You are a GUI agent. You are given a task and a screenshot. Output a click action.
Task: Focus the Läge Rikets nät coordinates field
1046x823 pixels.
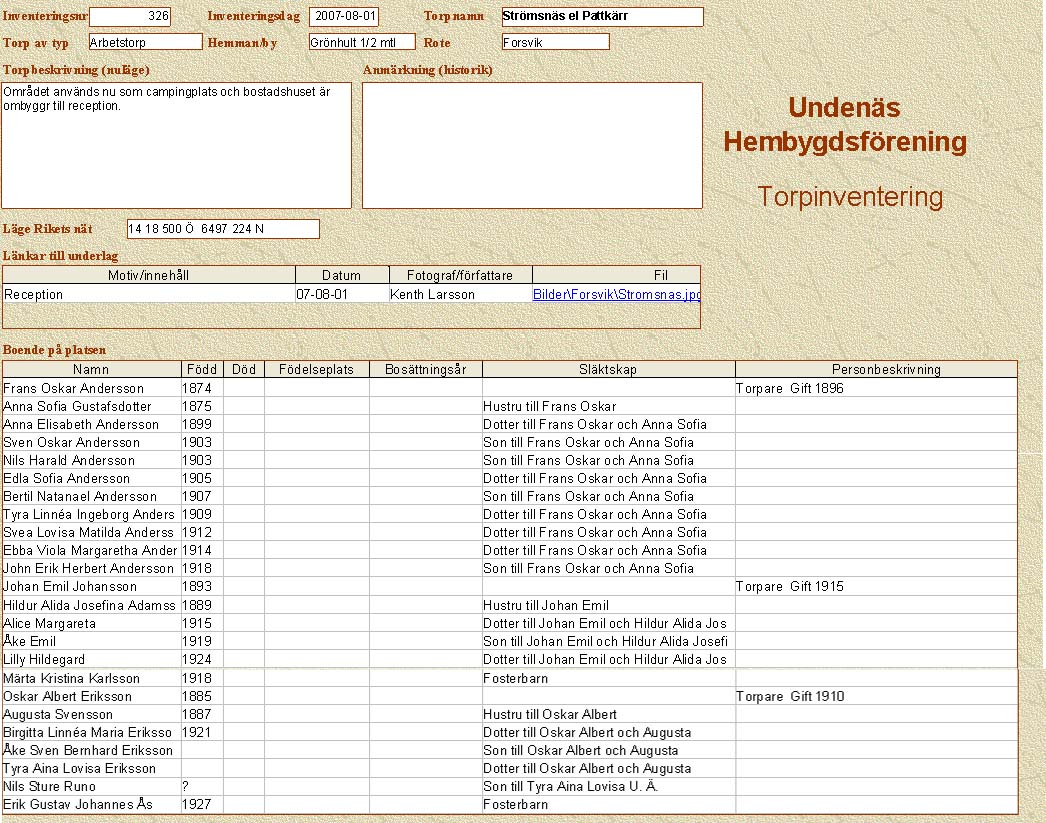[x=223, y=229]
